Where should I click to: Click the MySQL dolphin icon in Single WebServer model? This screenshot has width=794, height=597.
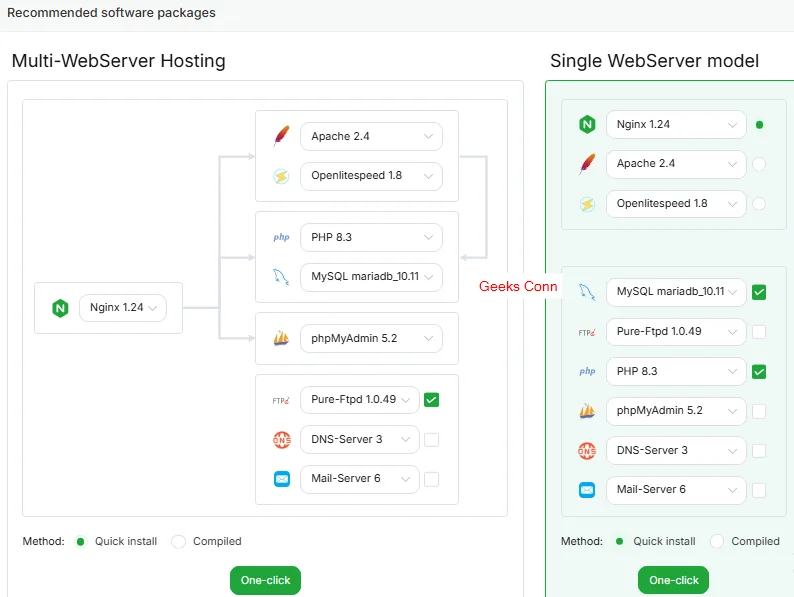(x=587, y=292)
